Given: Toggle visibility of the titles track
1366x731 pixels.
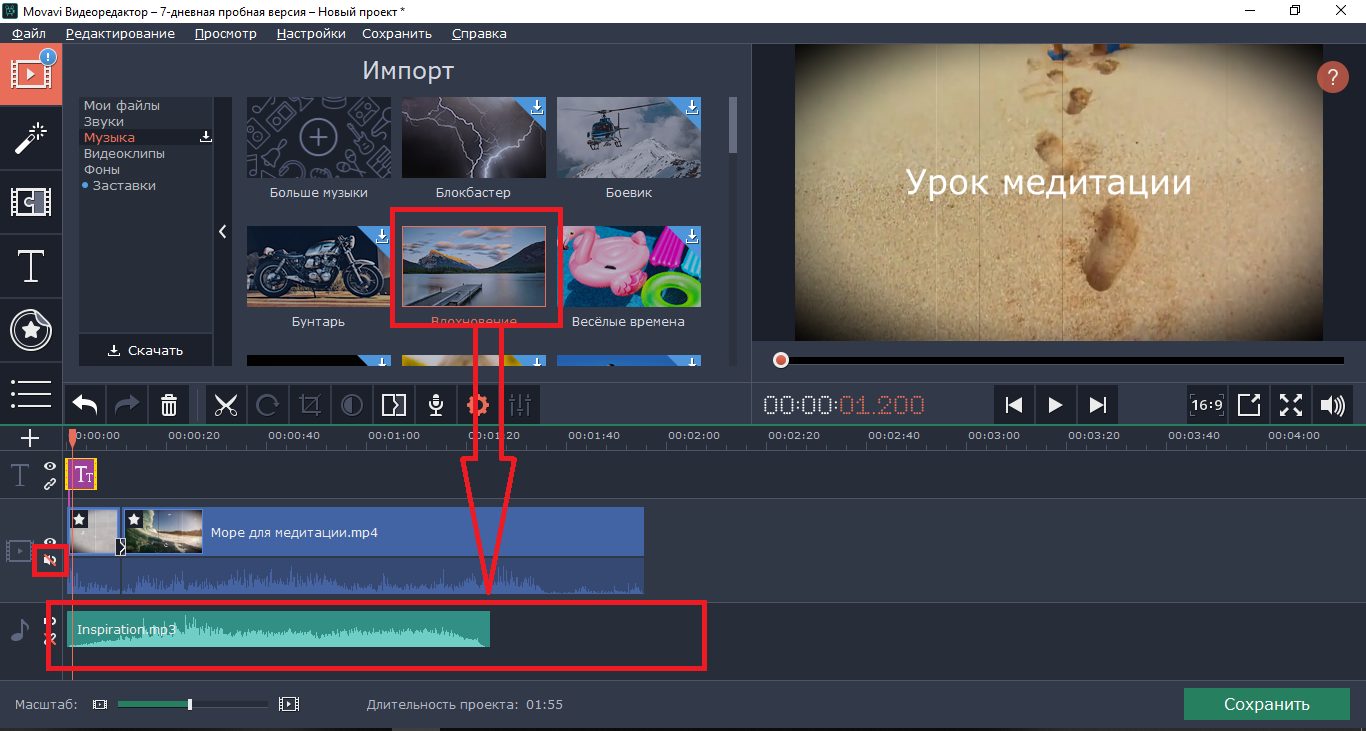Looking at the screenshot, I should click(50, 467).
